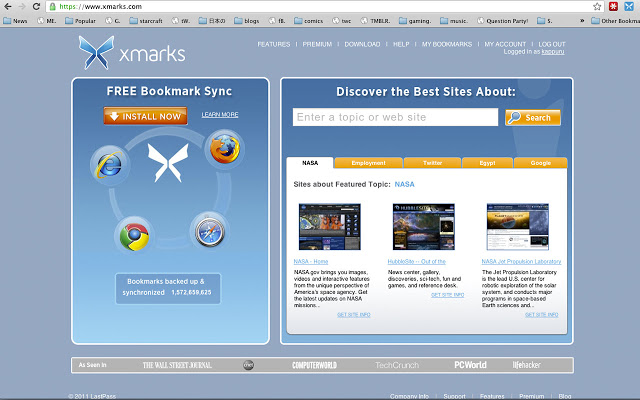This screenshot has height=400, width=640.
Task: Click the Google Chrome browser icon
Action: pos(134,236)
